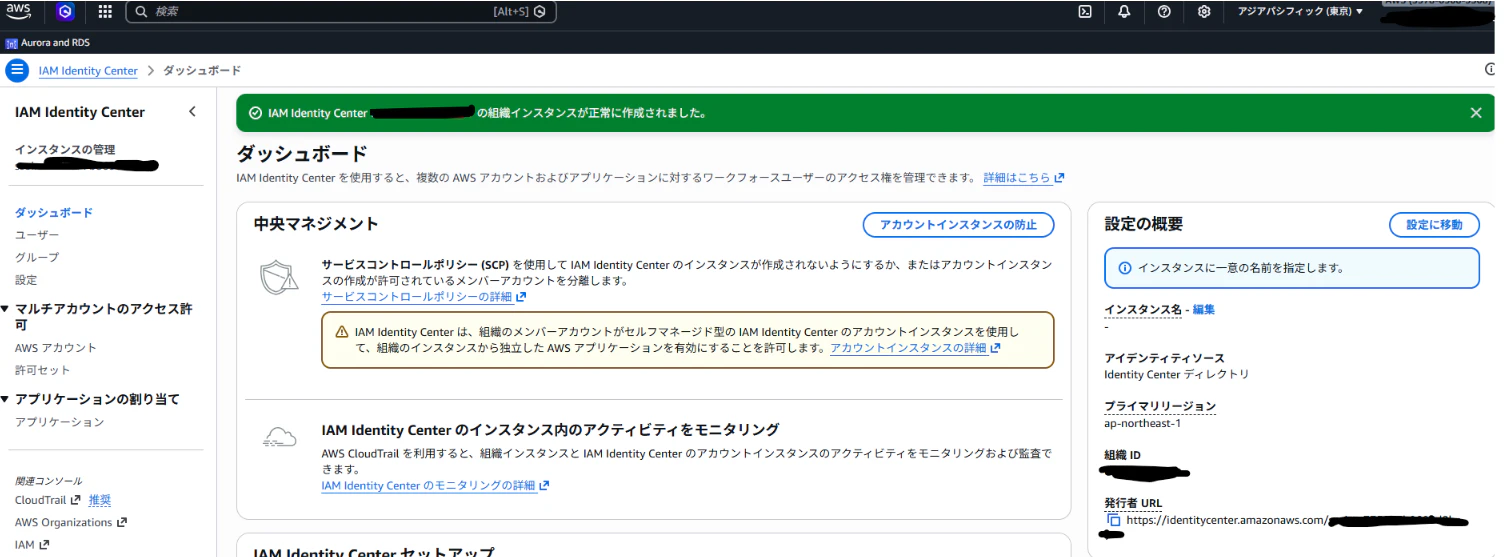Click the 推奨 link next to CloudTrail
This screenshot has width=1509, height=557.
point(100,500)
